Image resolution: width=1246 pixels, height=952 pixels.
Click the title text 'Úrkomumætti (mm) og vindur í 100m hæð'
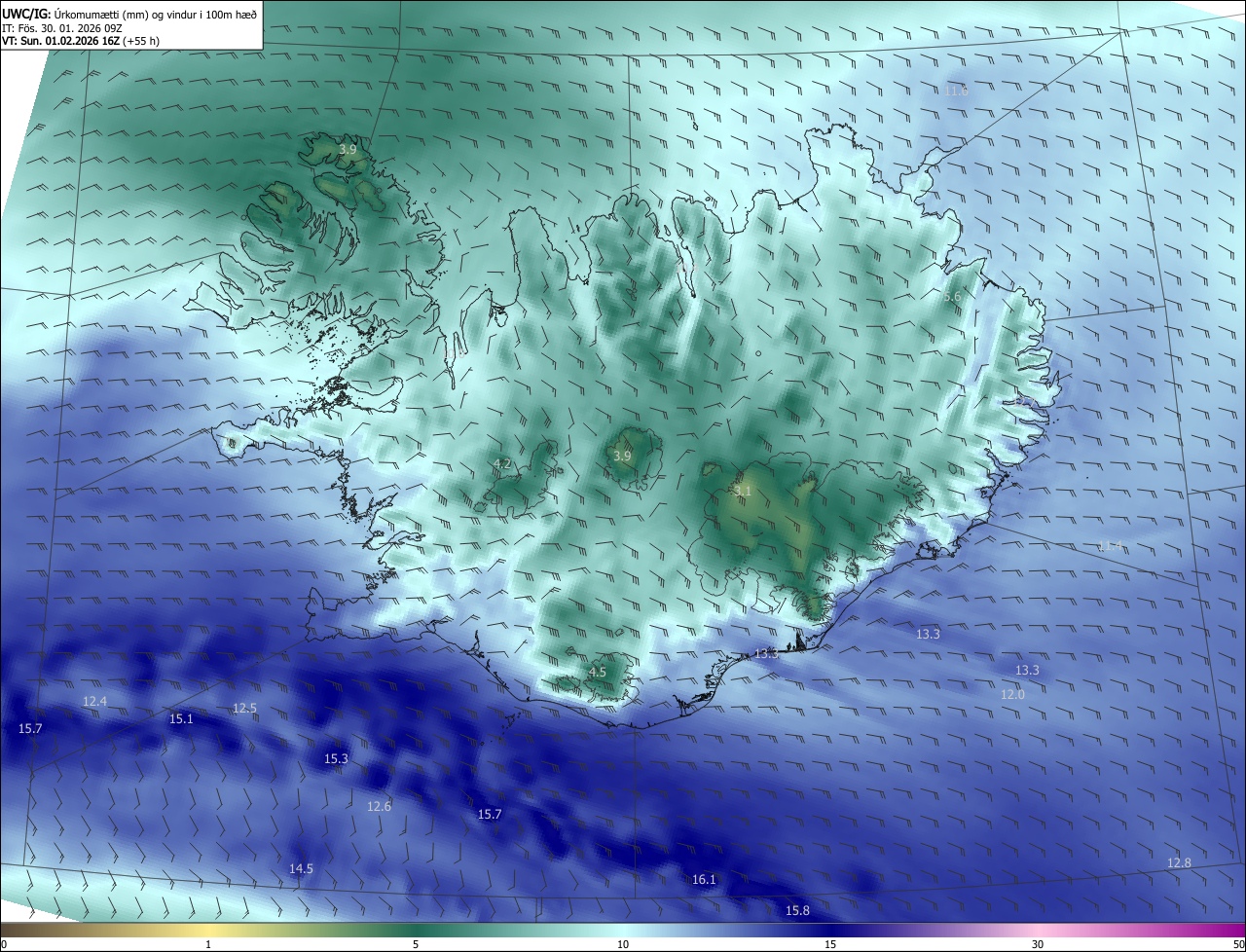tap(156, 14)
